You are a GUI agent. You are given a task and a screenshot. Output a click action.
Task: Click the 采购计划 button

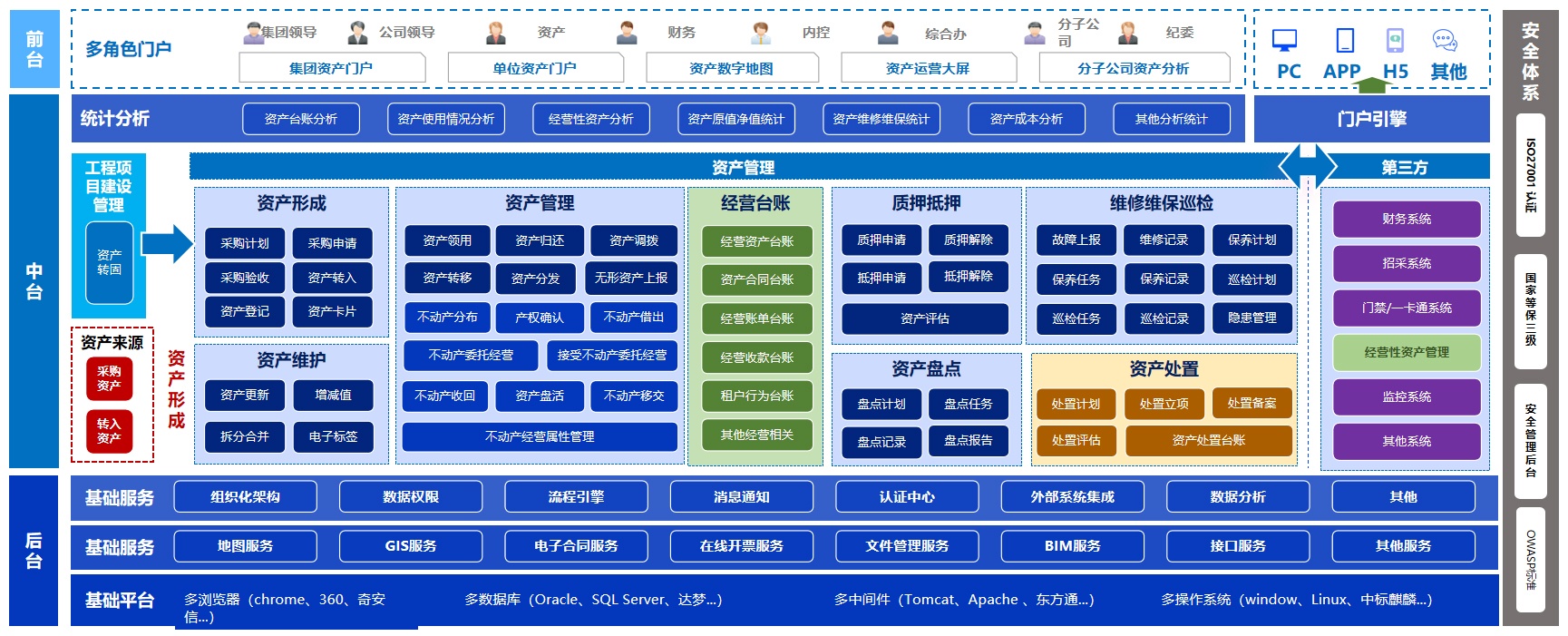coord(245,243)
